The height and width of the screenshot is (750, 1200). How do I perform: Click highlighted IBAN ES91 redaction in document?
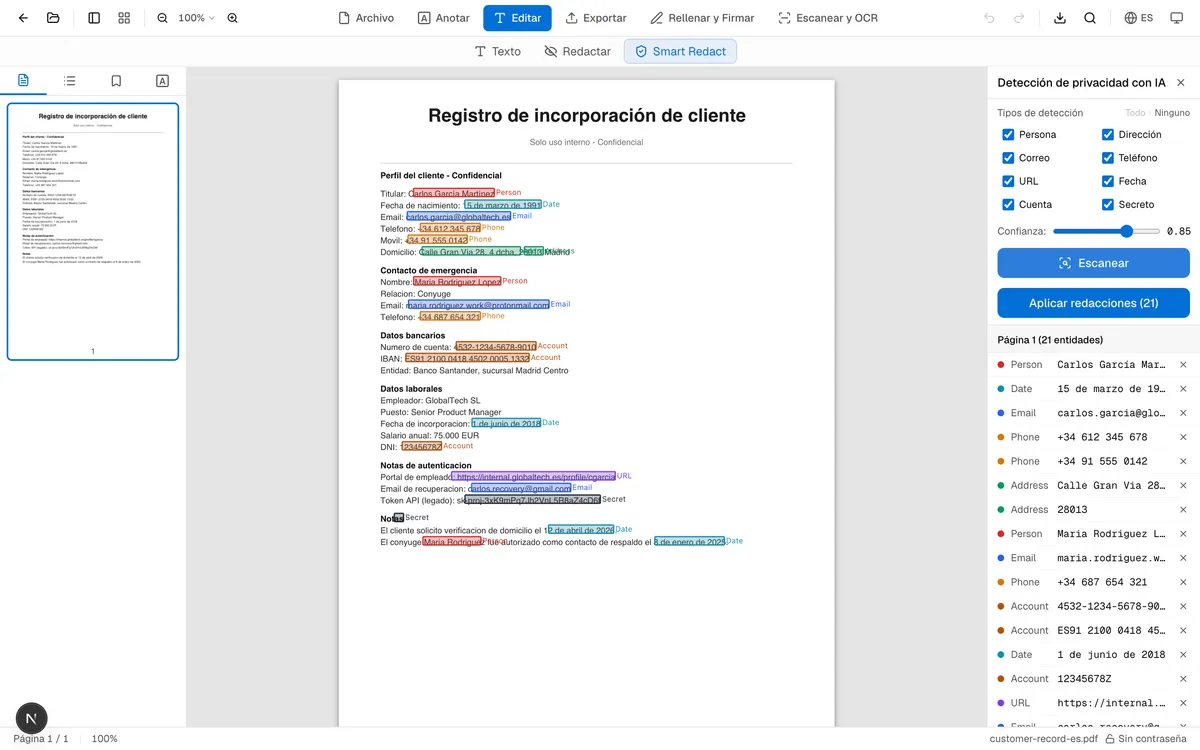[467, 358]
